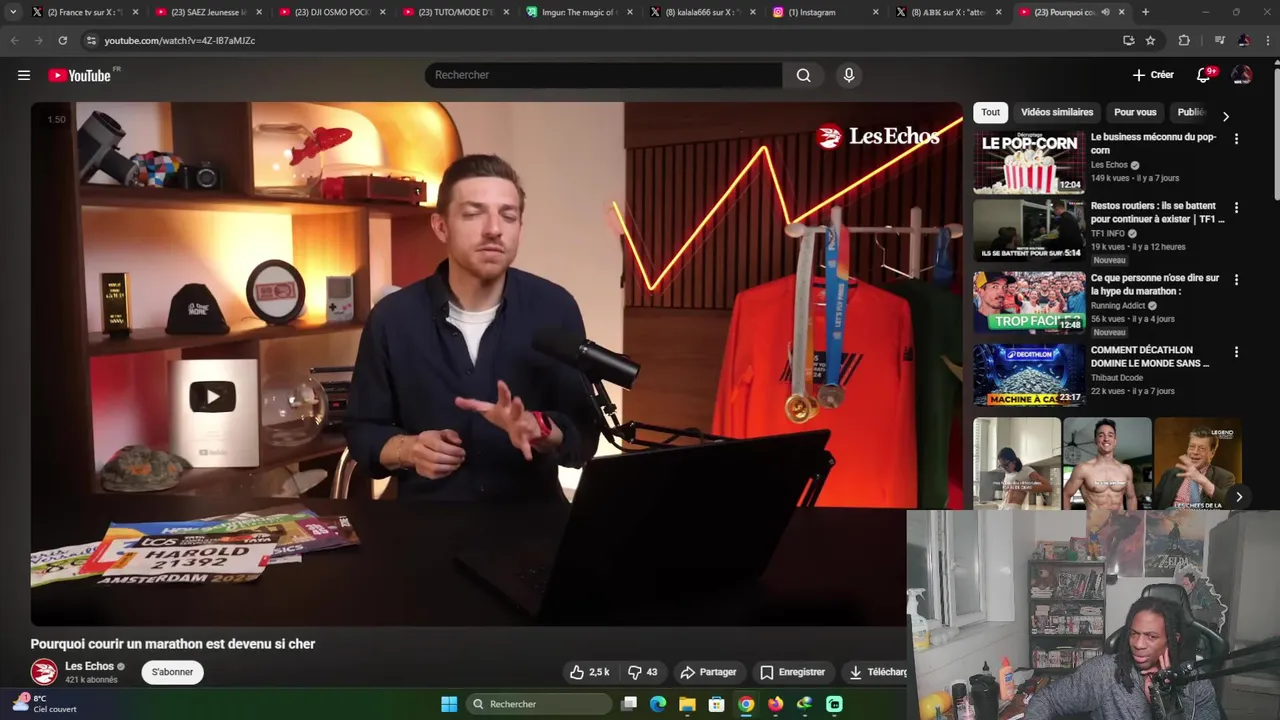The image size is (1280, 720).
Task: Open Chrome three-dot menu
Action: pyautogui.click(x=1266, y=40)
